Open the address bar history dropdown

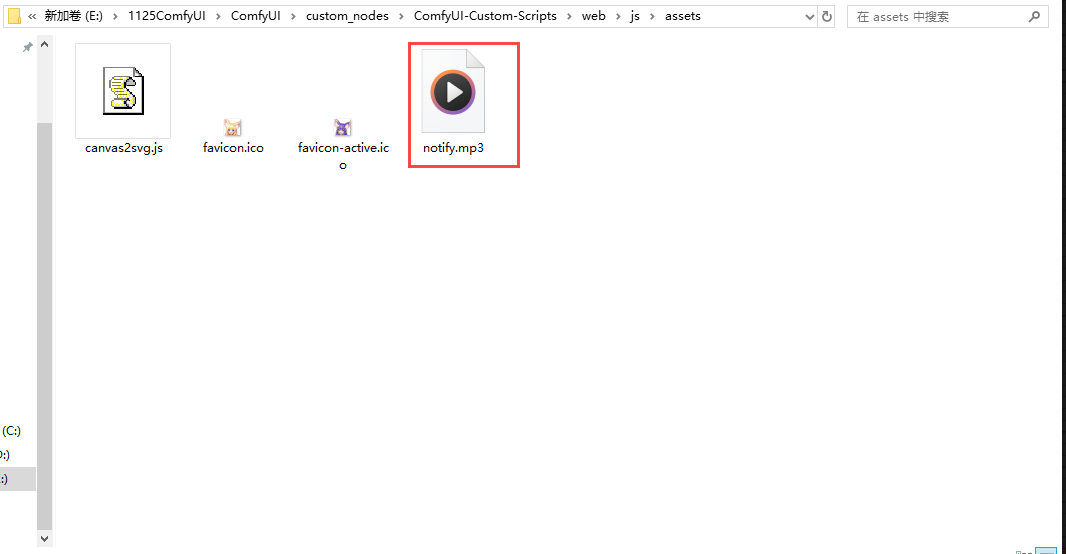(x=808, y=17)
